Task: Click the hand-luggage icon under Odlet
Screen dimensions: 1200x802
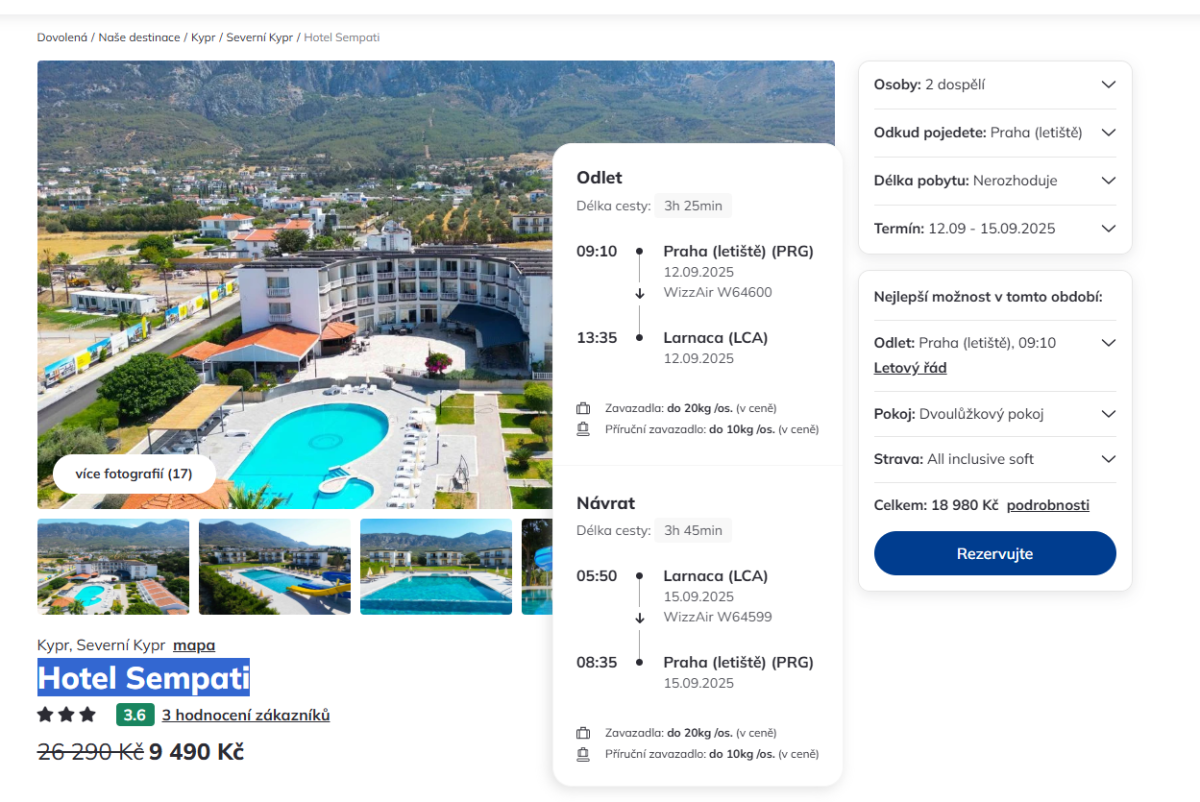Action: click(583, 429)
